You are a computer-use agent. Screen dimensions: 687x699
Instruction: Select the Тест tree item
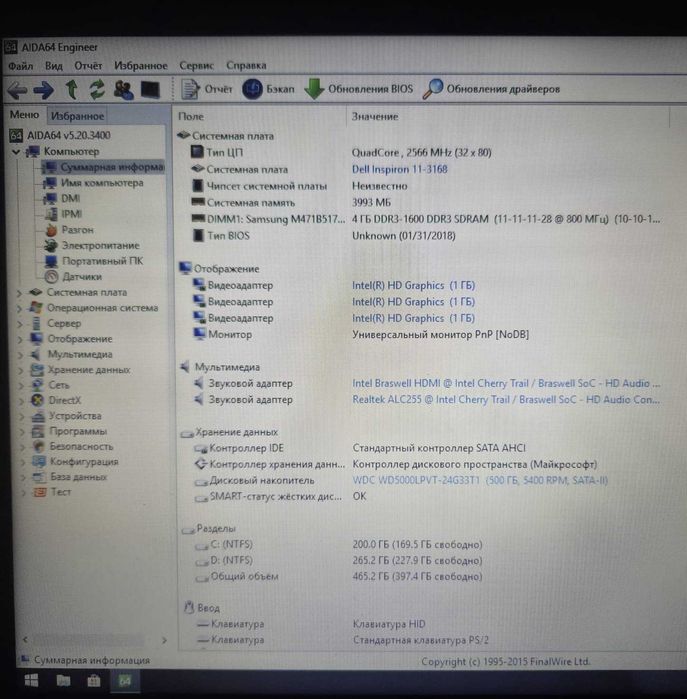click(x=53, y=492)
